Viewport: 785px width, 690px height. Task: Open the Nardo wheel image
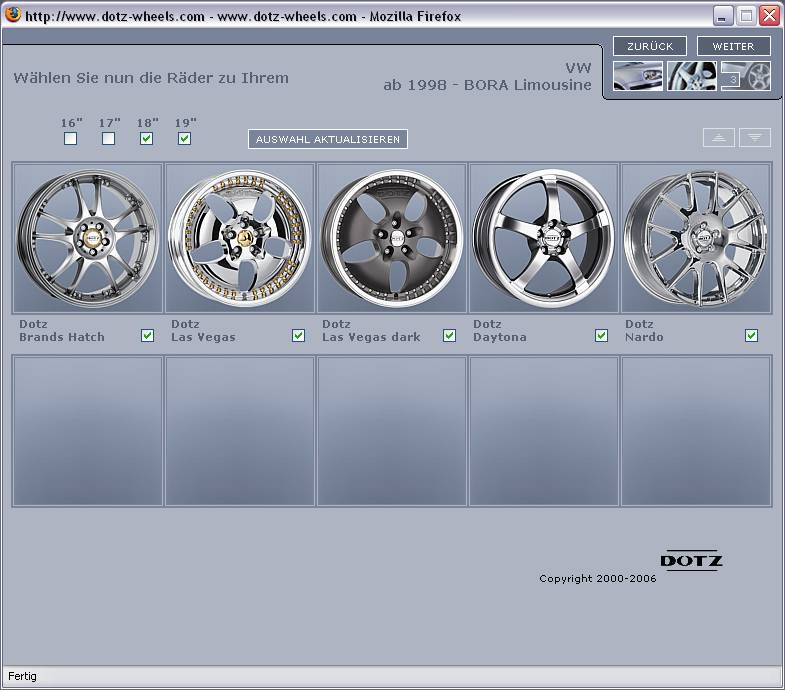pos(696,238)
